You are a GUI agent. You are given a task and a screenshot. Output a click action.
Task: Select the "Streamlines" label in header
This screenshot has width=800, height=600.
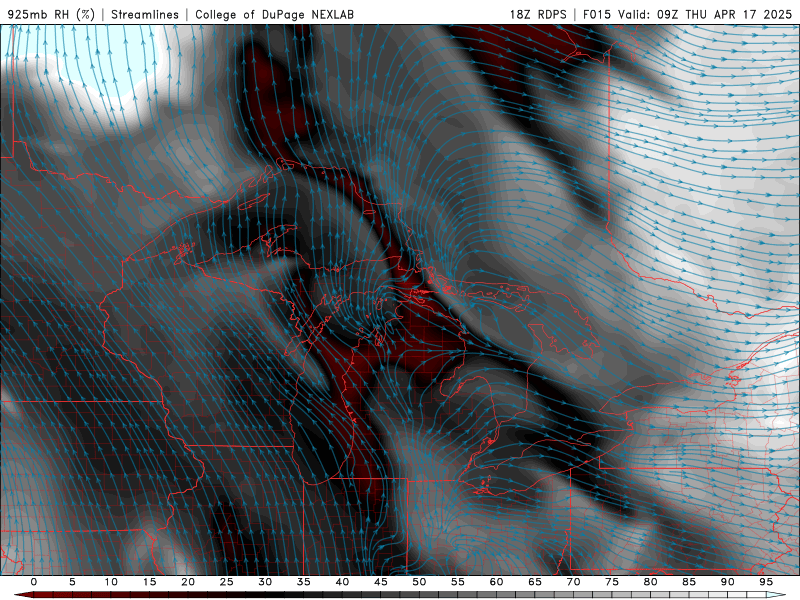coord(145,14)
